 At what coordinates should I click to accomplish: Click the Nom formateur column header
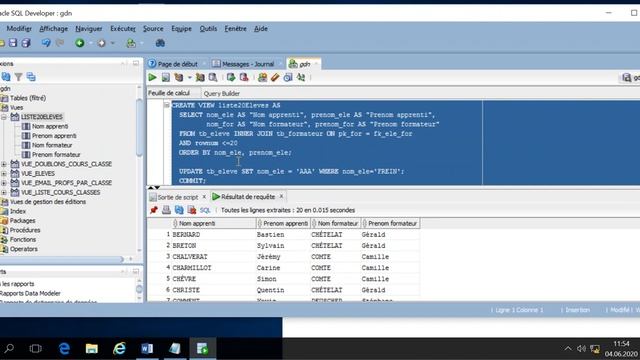tap(336, 223)
